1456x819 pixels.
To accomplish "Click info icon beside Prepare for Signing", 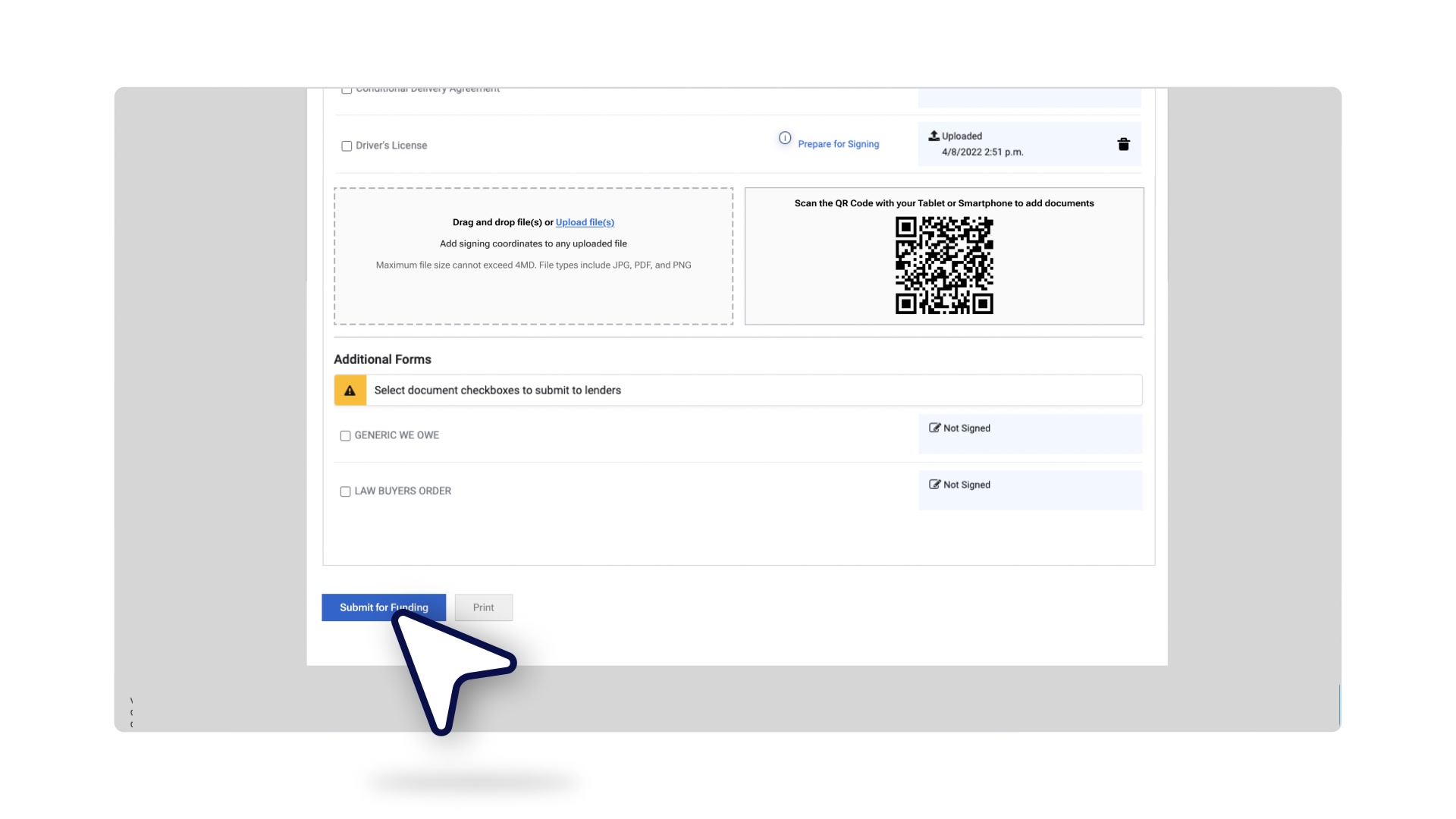I will [785, 138].
